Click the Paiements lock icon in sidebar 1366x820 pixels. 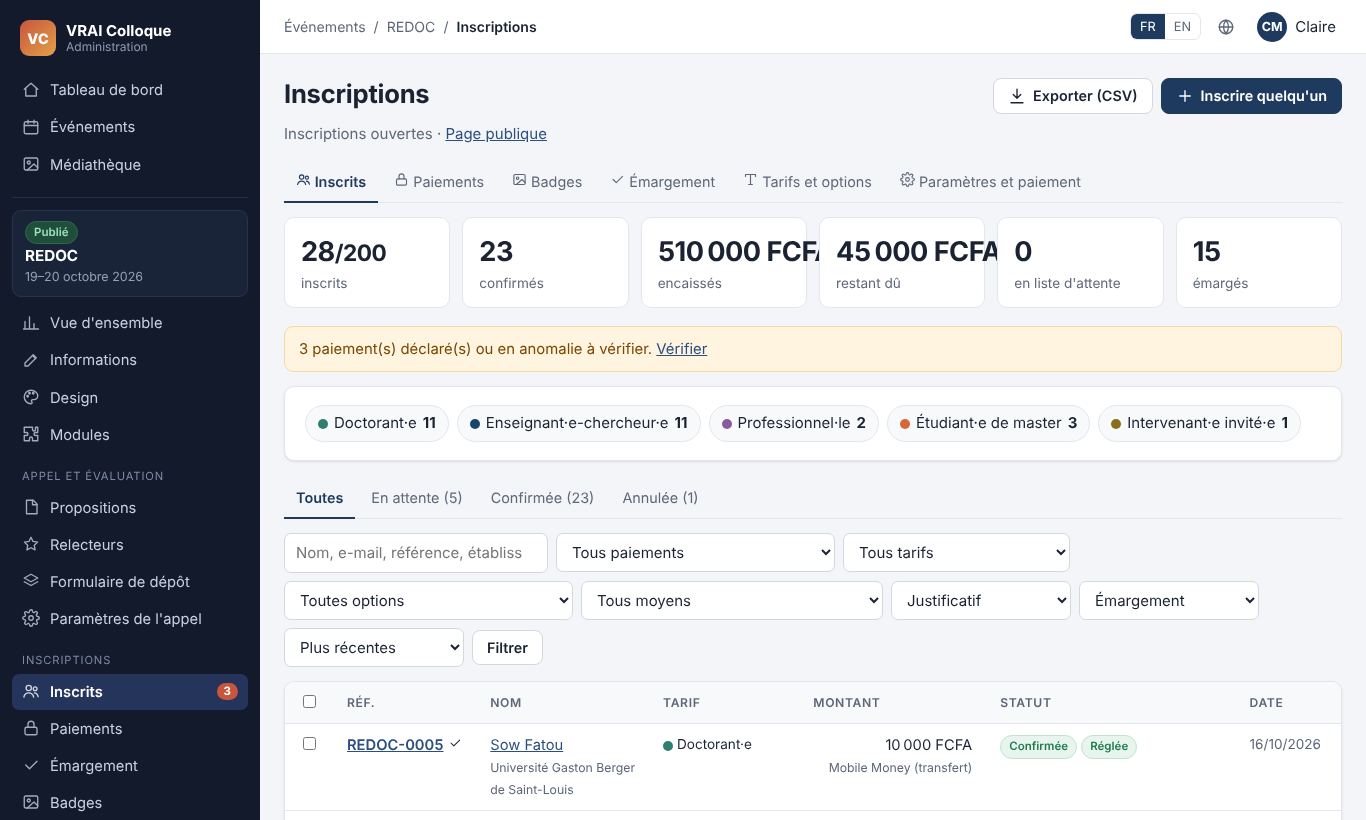pos(31,728)
